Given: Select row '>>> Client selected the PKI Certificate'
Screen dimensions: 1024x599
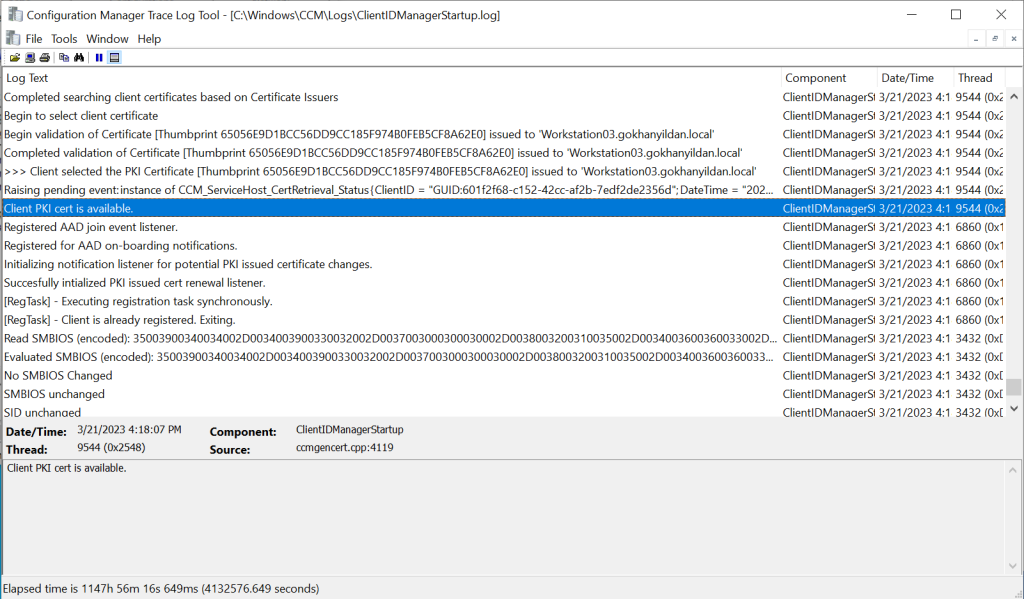Looking at the screenshot, I should pos(503,172).
